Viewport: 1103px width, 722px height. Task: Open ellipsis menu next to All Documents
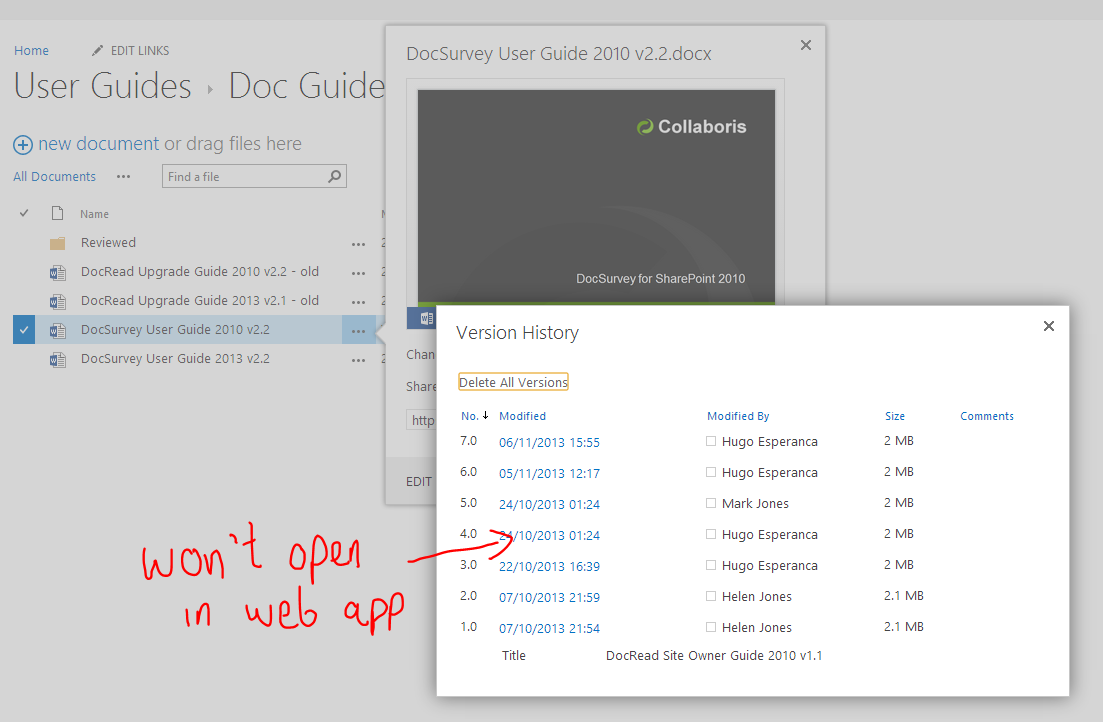coord(124,177)
